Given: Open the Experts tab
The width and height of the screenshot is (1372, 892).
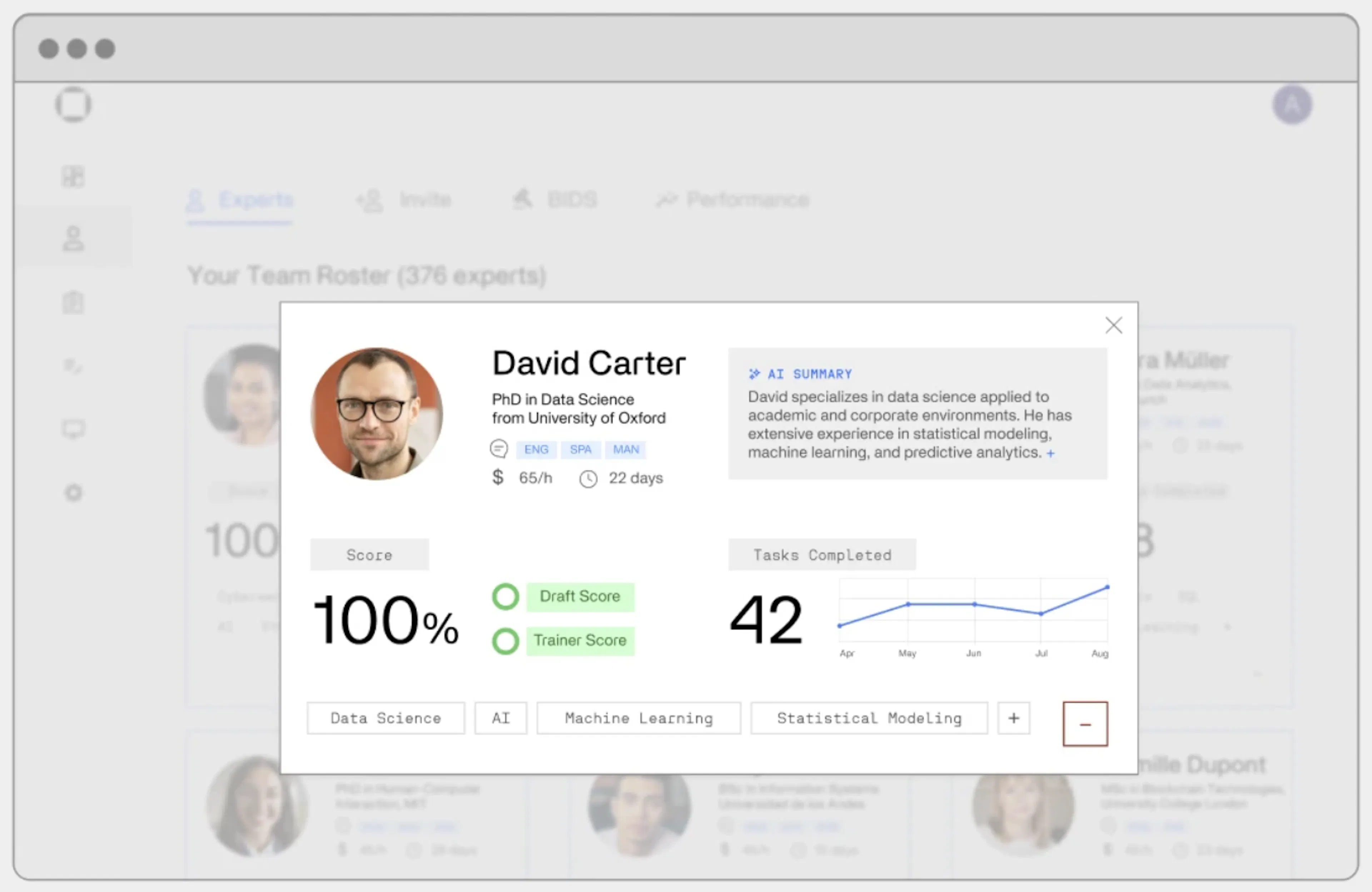Looking at the screenshot, I should point(240,200).
